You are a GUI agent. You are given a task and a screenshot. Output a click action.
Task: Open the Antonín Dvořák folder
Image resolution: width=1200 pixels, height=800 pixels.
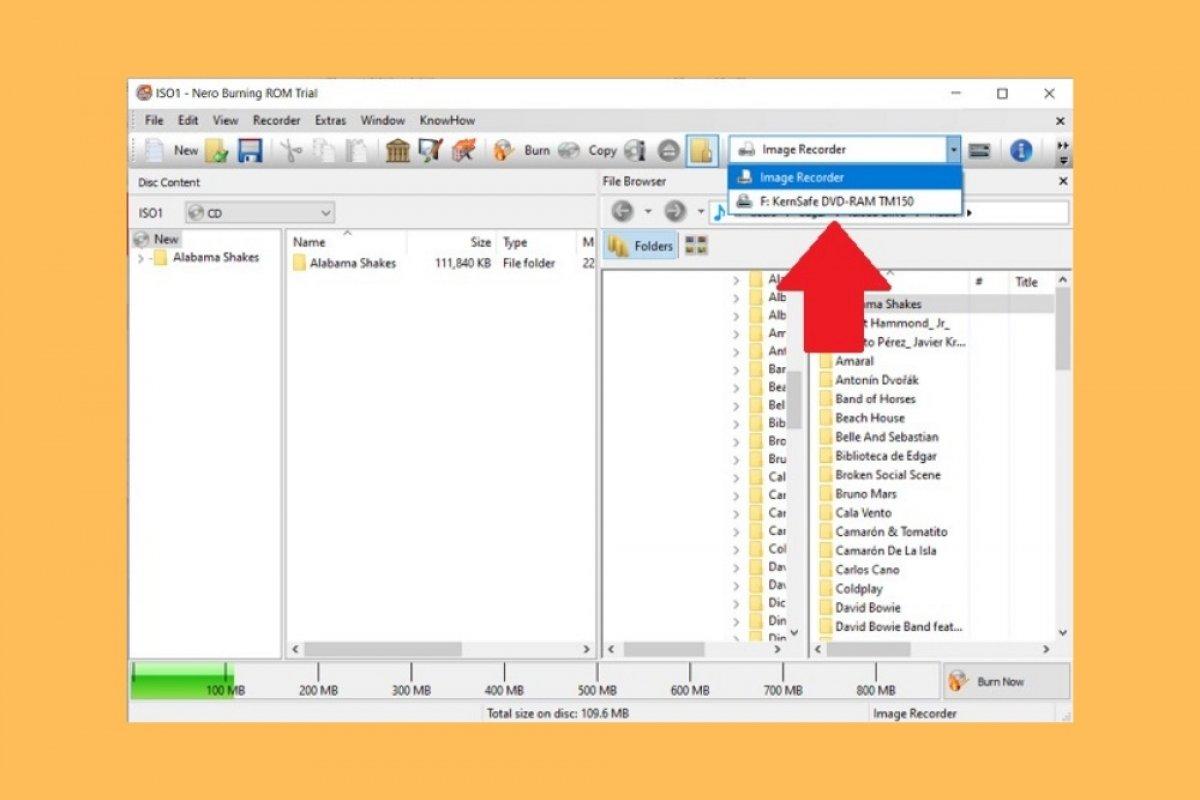click(x=869, y=380)
